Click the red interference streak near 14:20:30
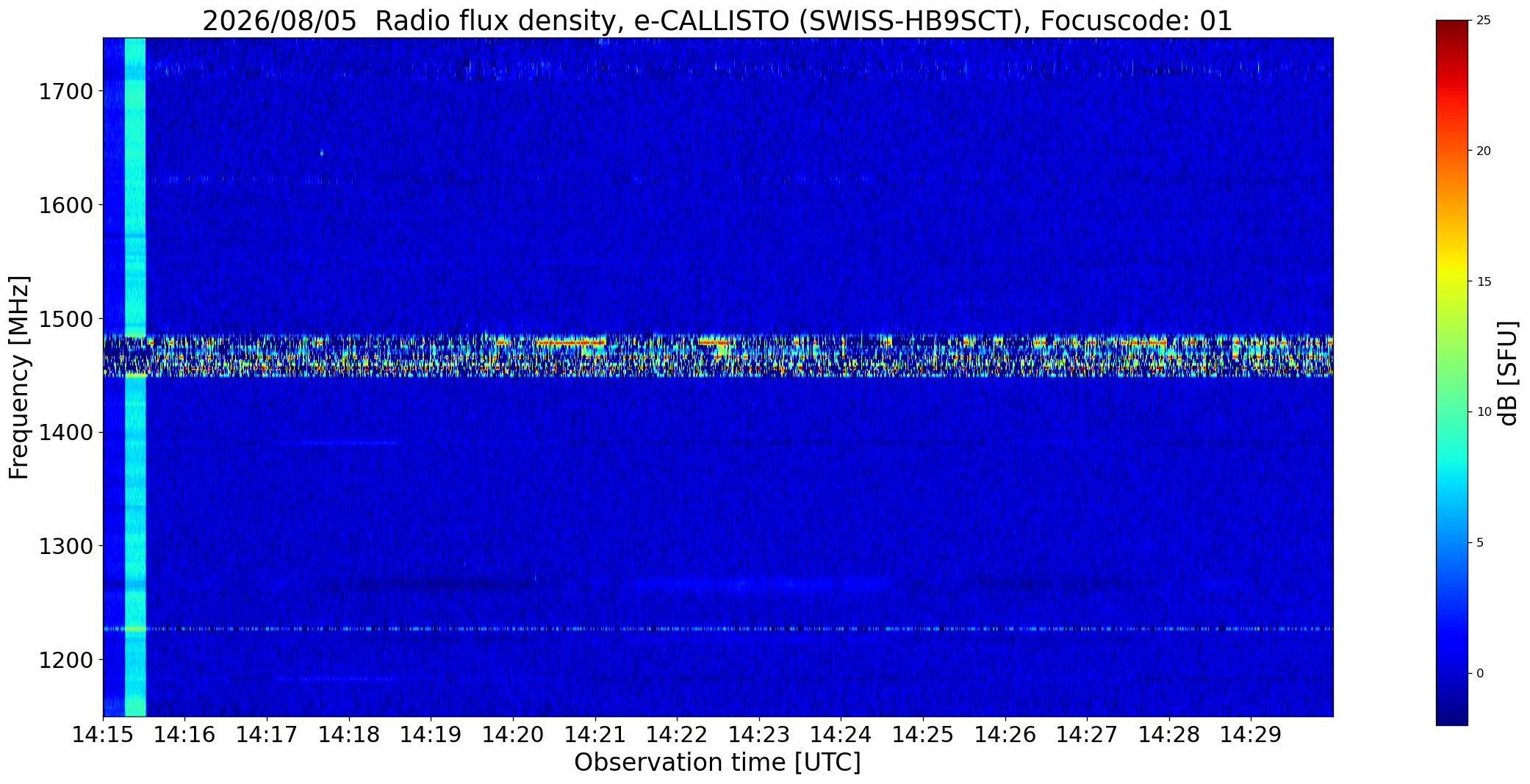The height and width of the screenshot is (784, 1530). click(570, 342)
